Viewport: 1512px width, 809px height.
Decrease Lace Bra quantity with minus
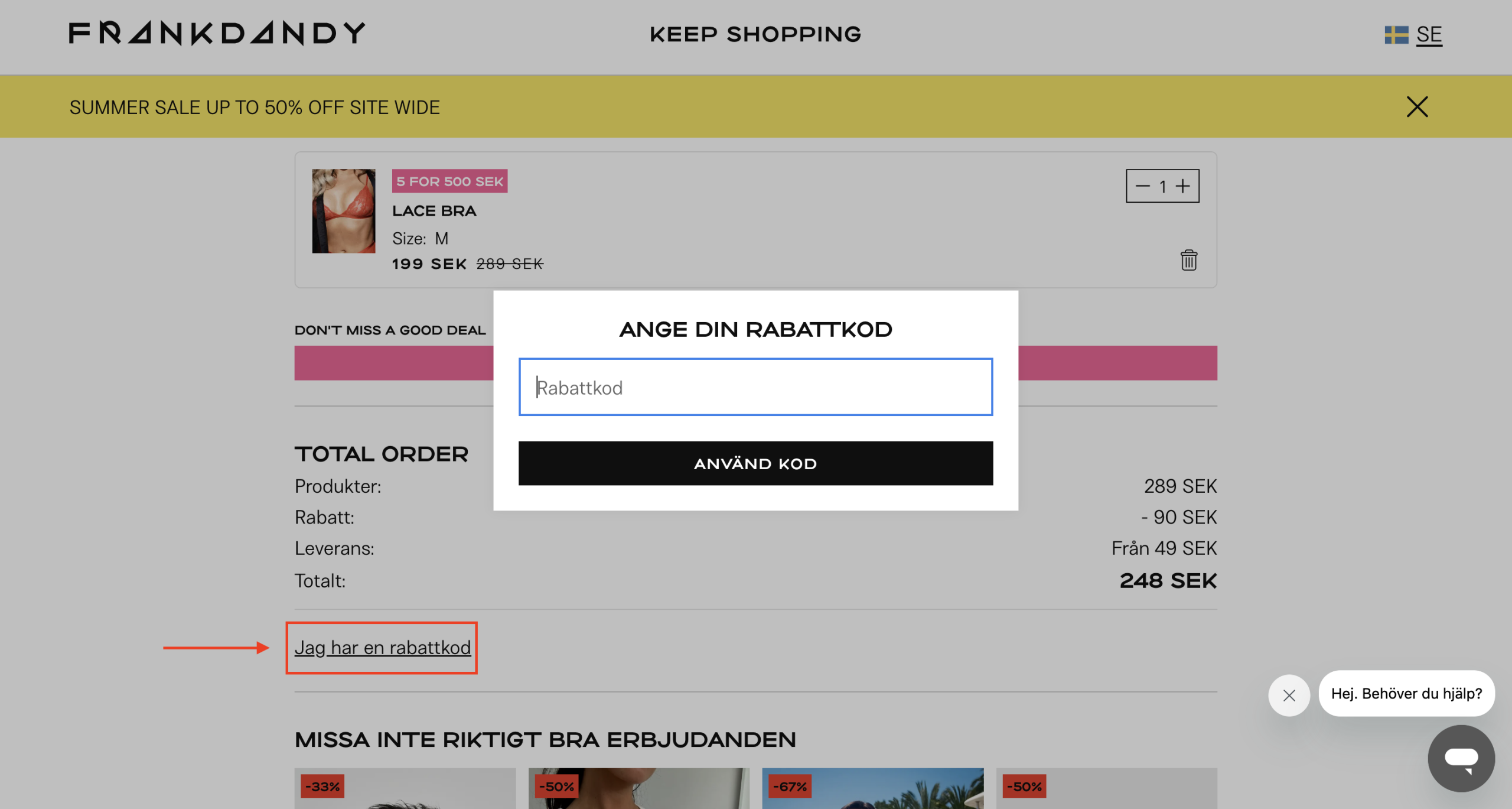1142,186
